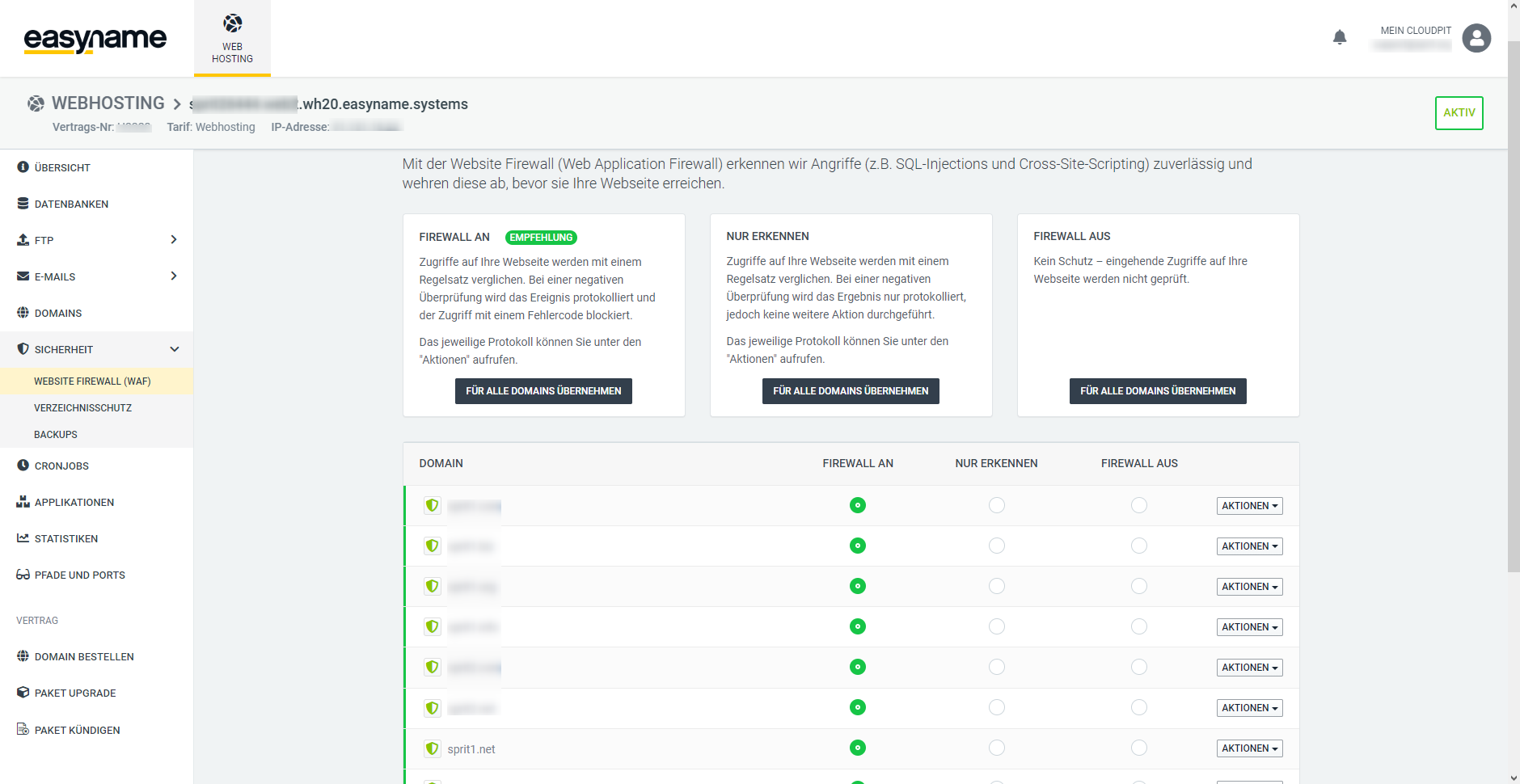1520x784 pixels.
Task: Select Firewall An radio for sprit1.net
Action: tap(858, 748)
